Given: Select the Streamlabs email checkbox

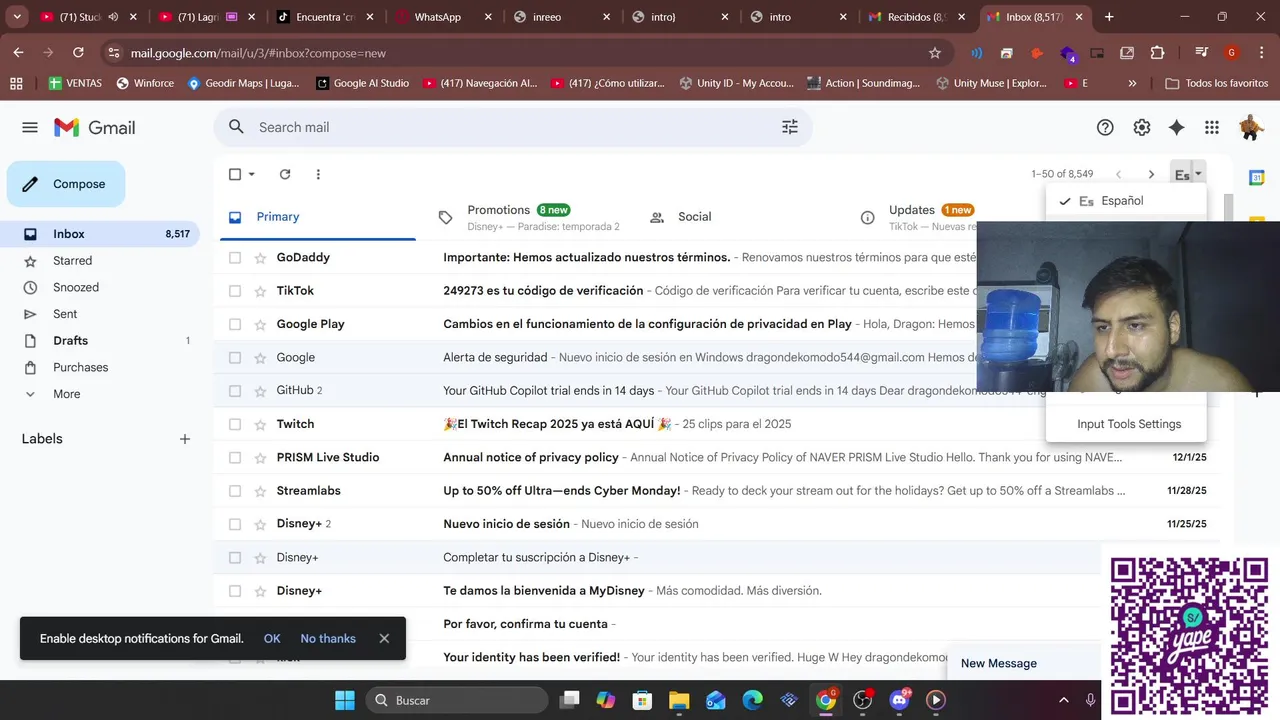Looking at the screenshot, I should (235, 491).
